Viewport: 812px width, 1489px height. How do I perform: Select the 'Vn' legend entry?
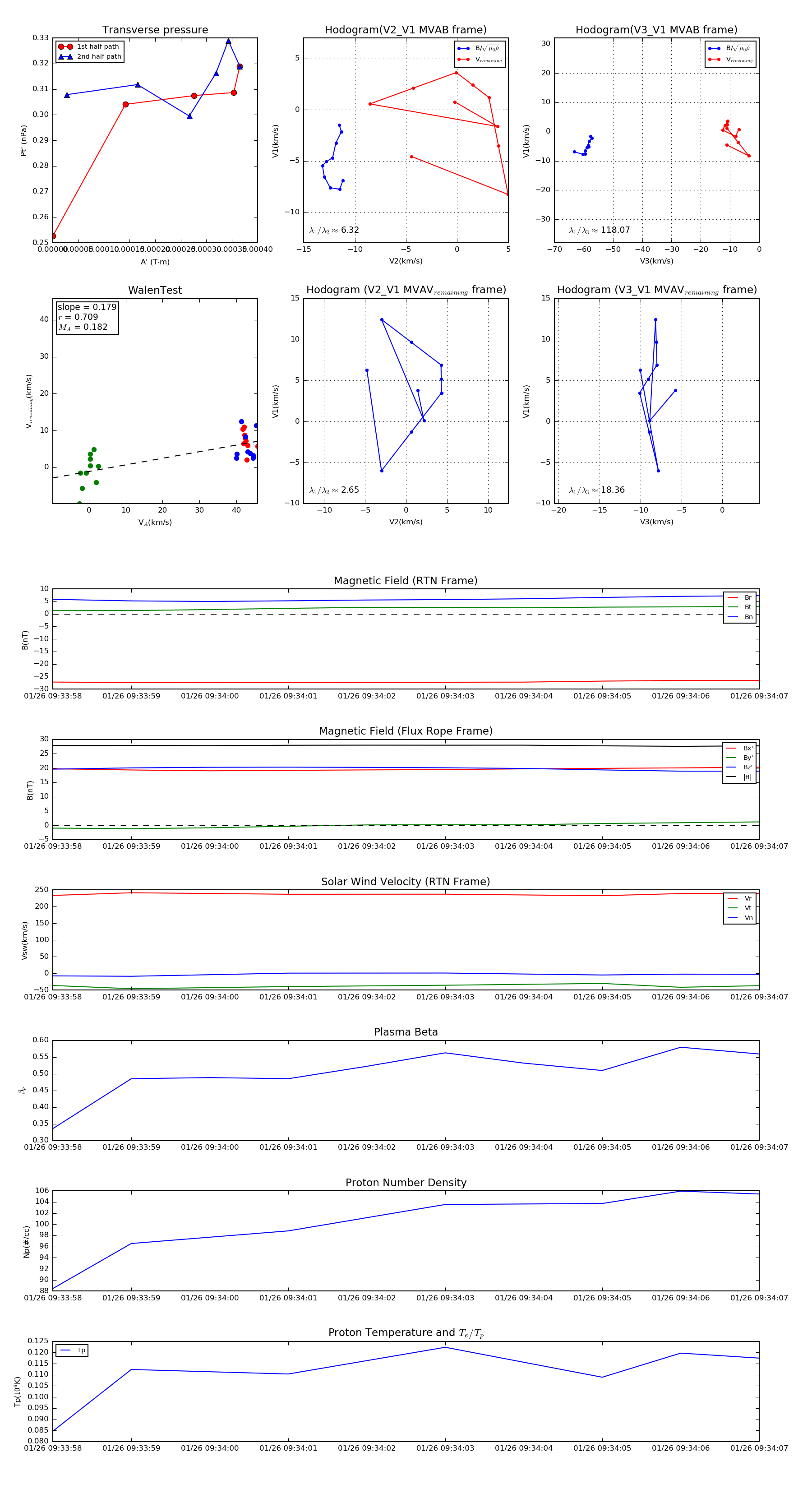click(740, 918)
